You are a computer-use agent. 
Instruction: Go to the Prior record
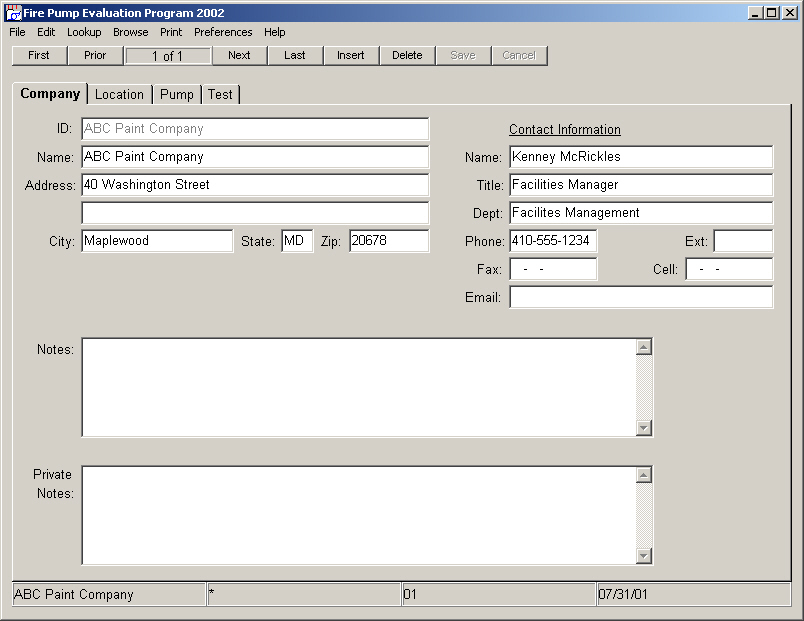tap(95, 55)
